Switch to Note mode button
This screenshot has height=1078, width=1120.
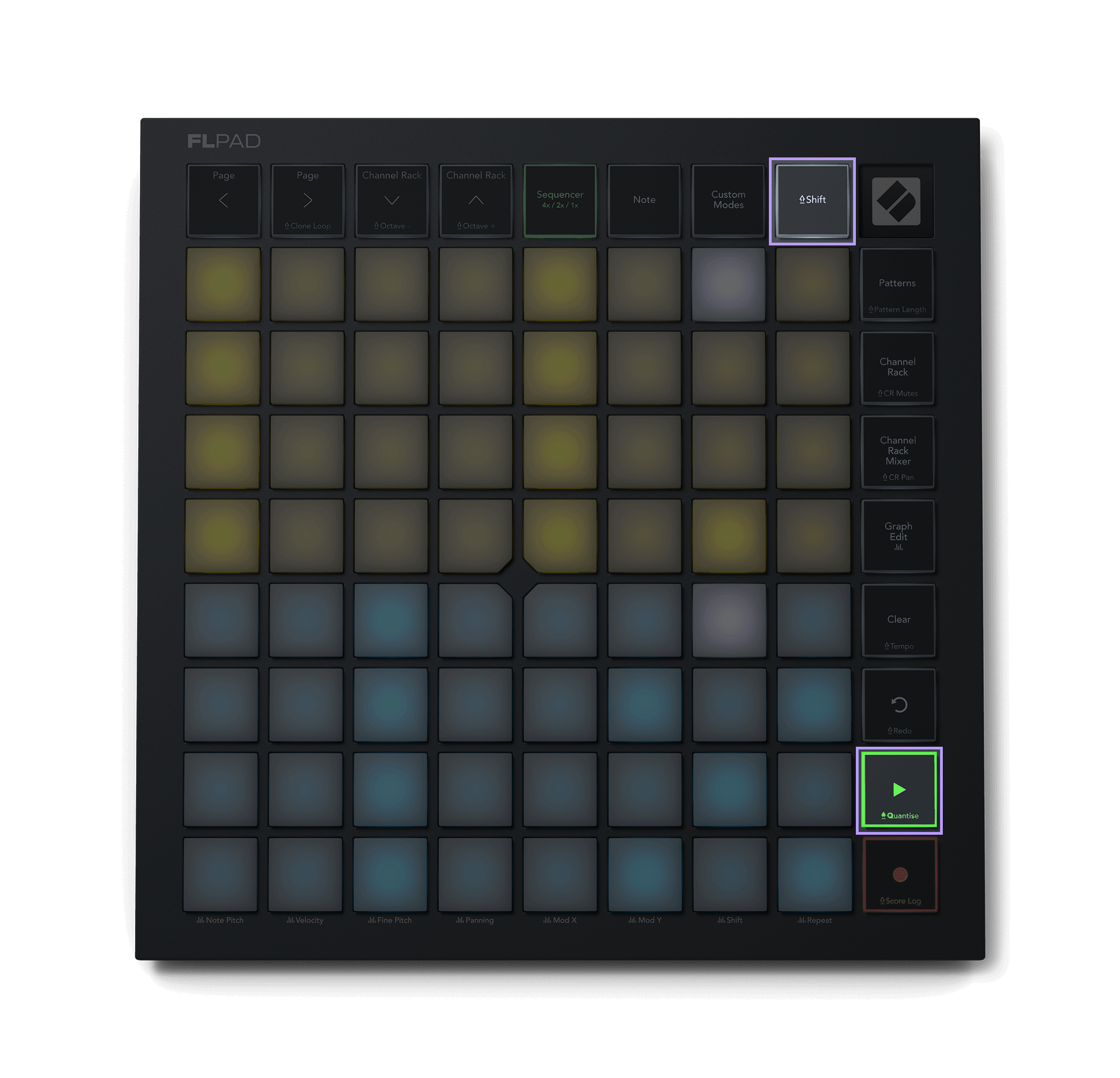(x=644, y=200)
